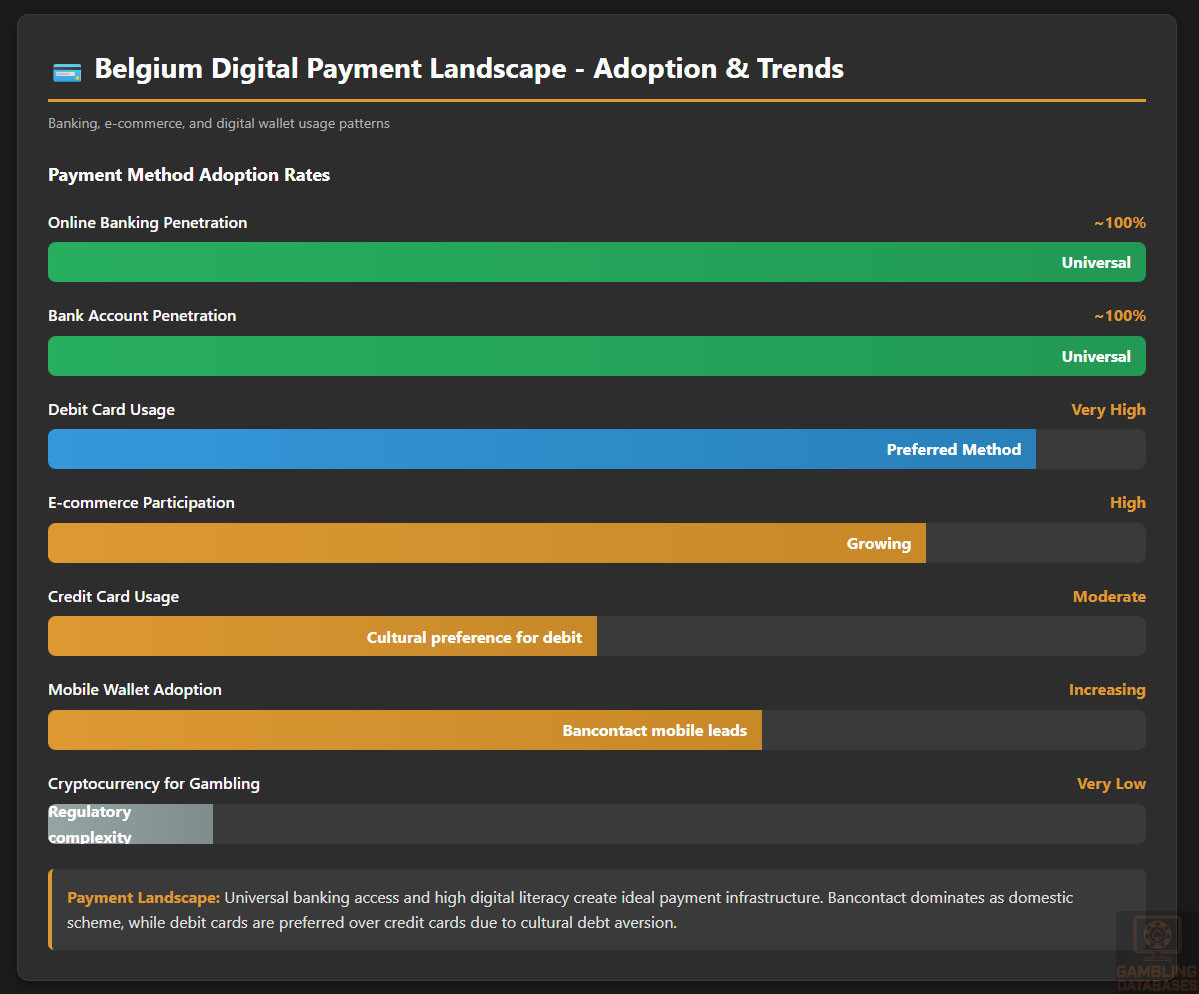Click the orange Payment Landscape note title
The image size is (1199, 994).
pyautogui.click(x=143, y=897)
